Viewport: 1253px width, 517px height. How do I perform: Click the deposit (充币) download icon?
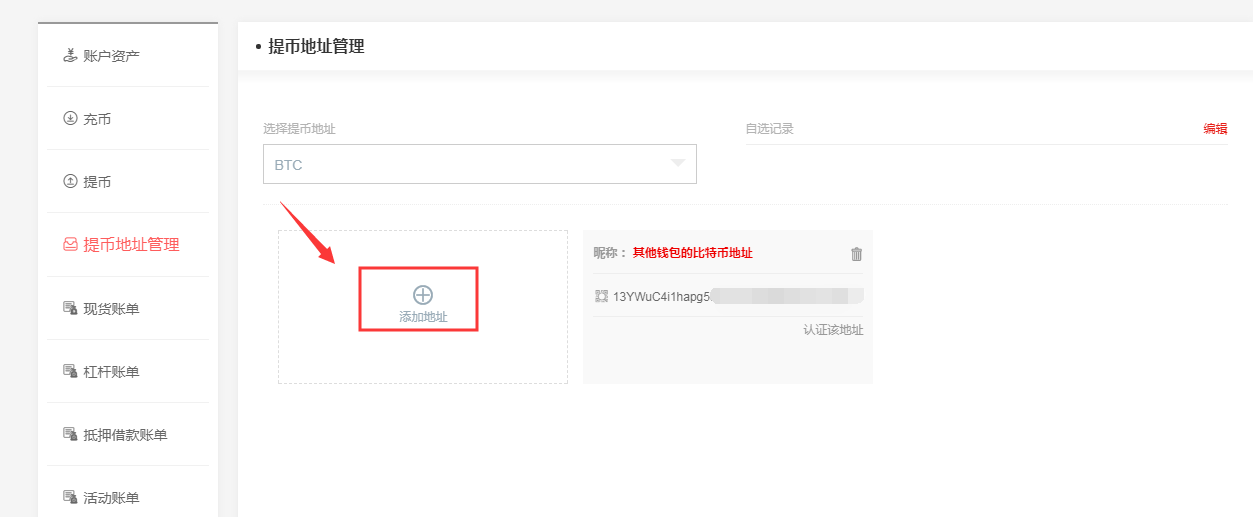click(70, 118)
